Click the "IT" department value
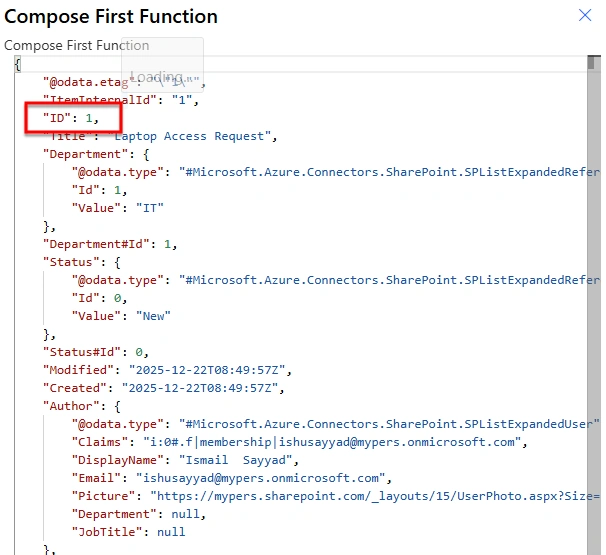Screen dimensions: 606x555 pos(150,208)
